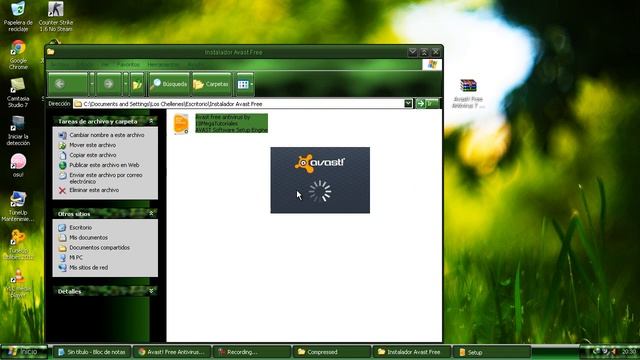Go to Mi PC in Otros sitios
This screenshot has width=640, height=360.
pos(71,258)
